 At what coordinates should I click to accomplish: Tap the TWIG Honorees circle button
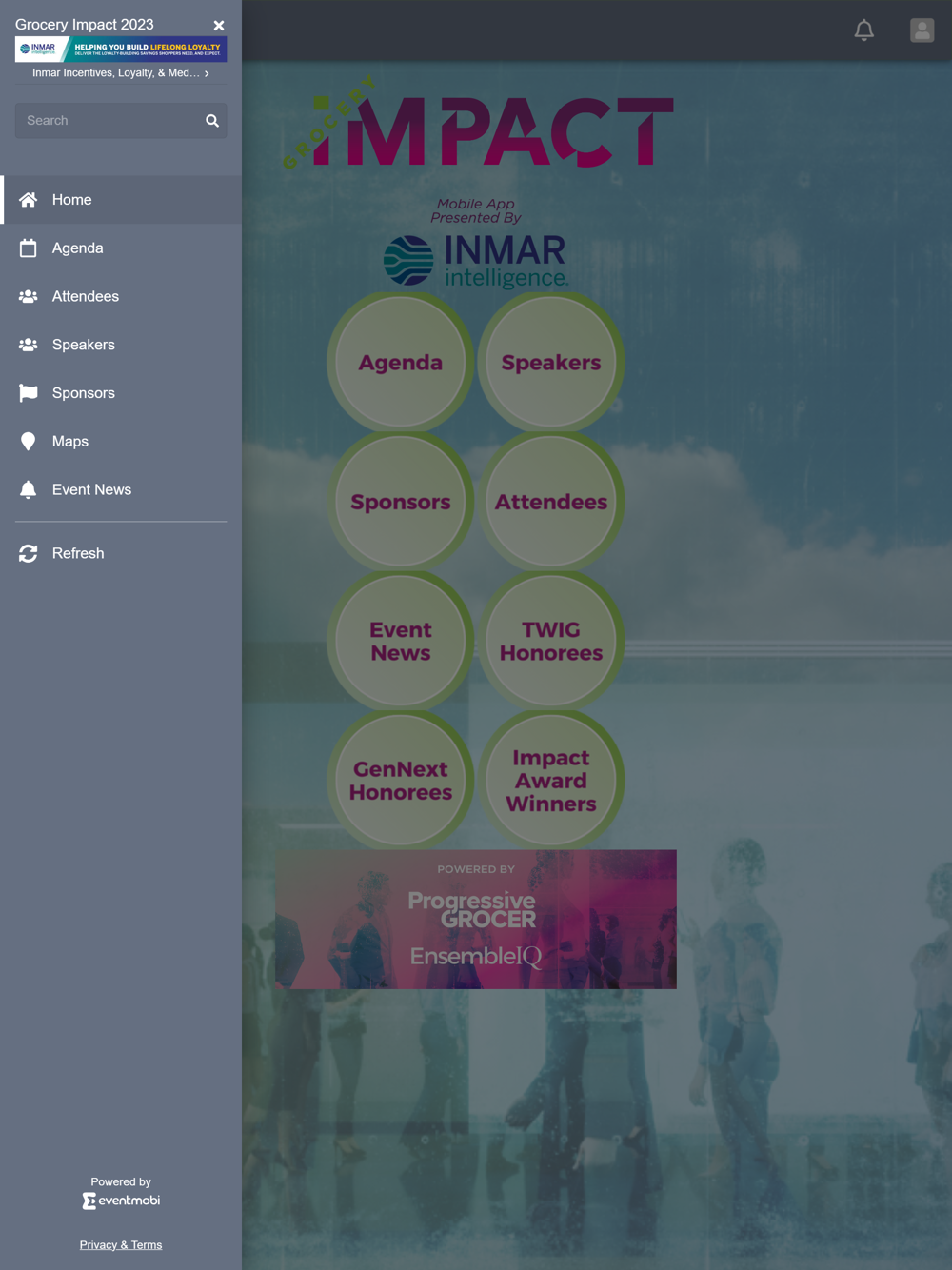point(551,641)
